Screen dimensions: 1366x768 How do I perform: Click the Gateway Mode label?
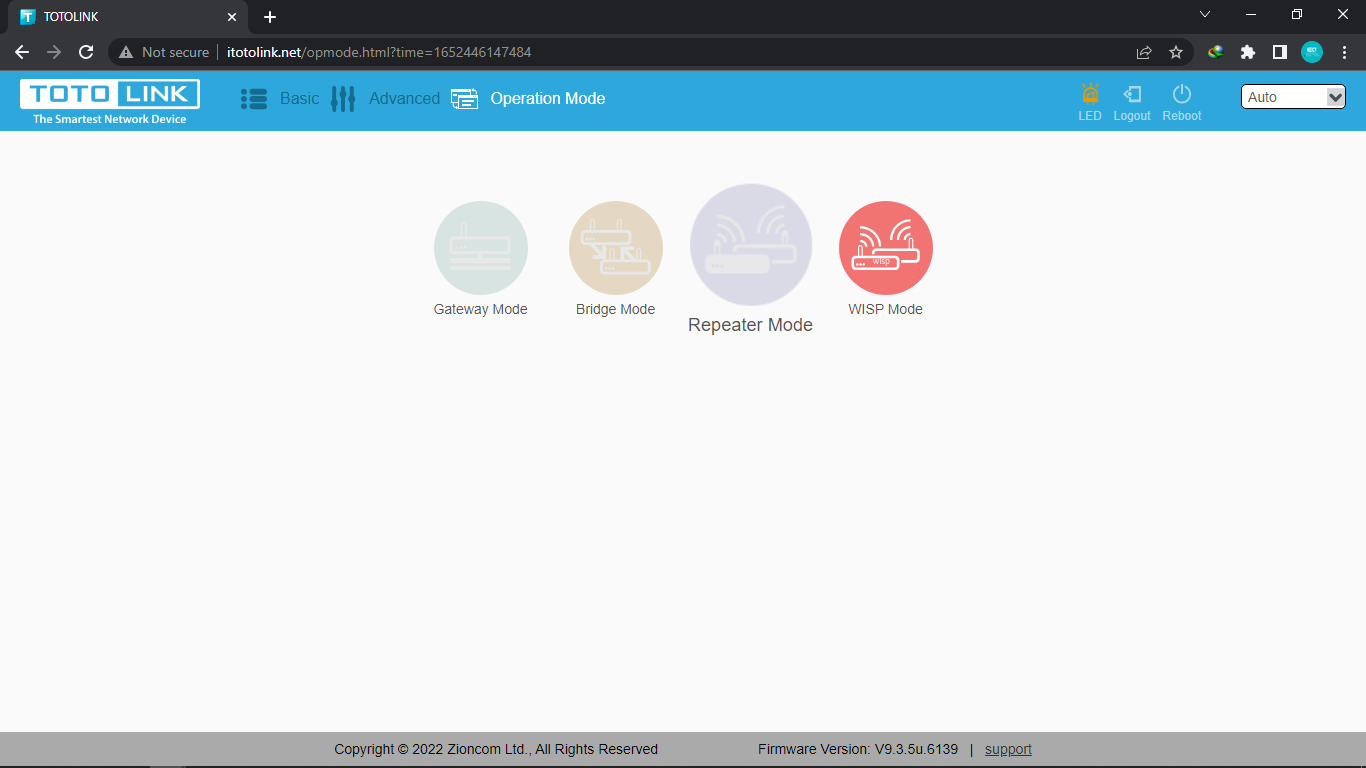pyautogui.click(x=481, y=309)
